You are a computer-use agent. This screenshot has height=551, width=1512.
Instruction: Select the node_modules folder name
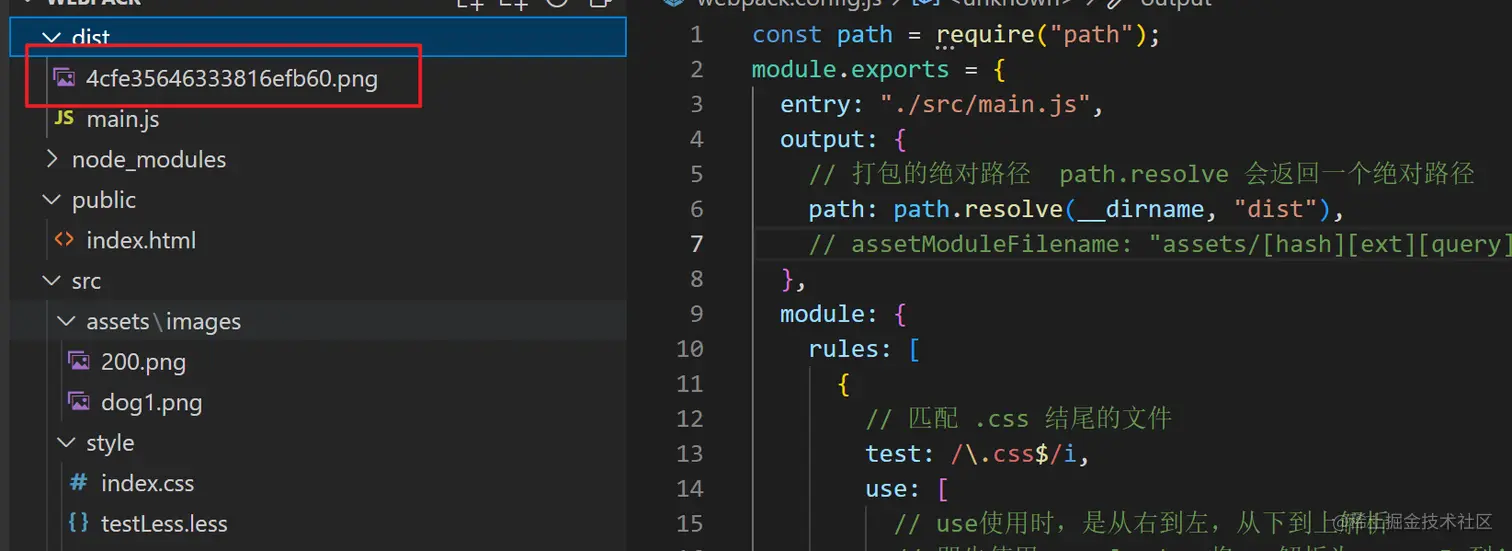pyautogui.click(x=149, y=160)
